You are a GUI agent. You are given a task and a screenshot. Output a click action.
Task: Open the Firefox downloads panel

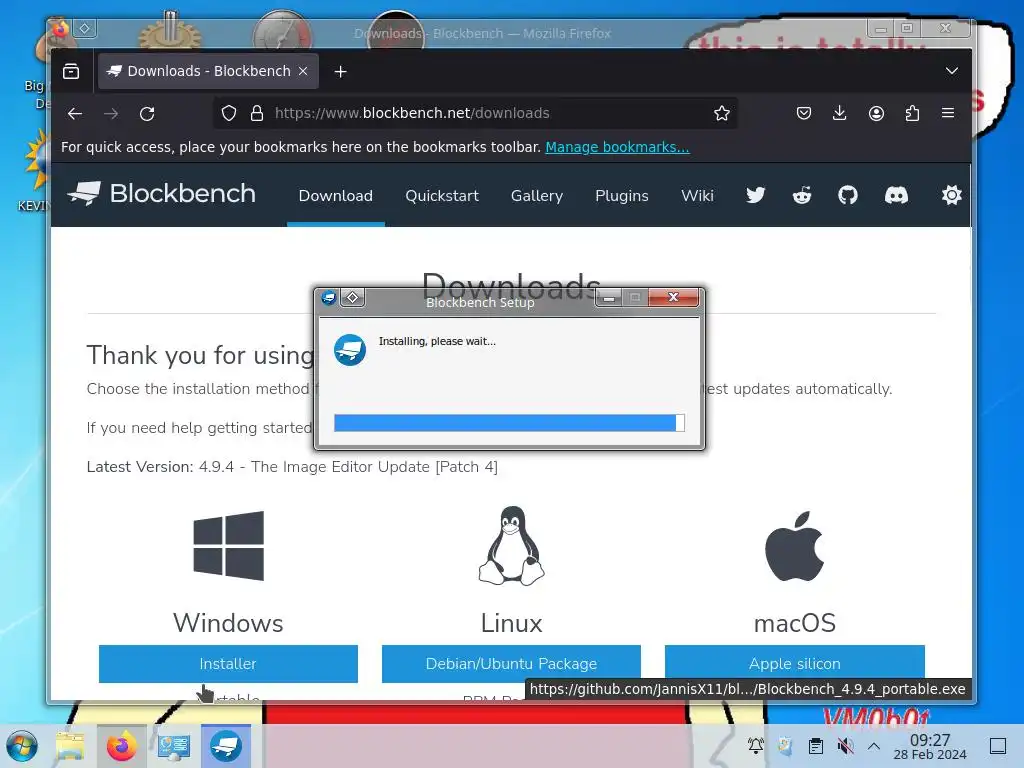(x=840, y=113)
